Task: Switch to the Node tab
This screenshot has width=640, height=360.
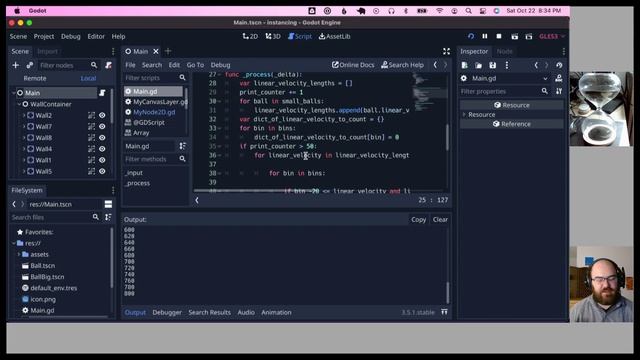Action: pos(504,51)
